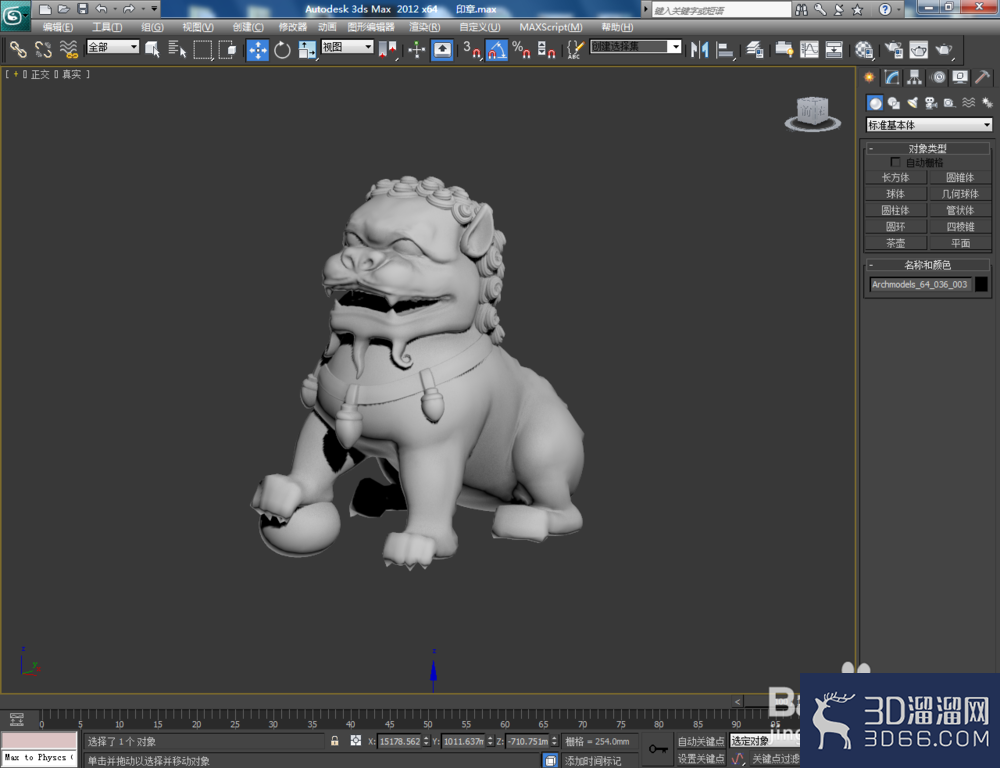Toggle 3D Snaps
Image resolution: width=1000 pixels, height=768 pixels.
click(472, 50)
